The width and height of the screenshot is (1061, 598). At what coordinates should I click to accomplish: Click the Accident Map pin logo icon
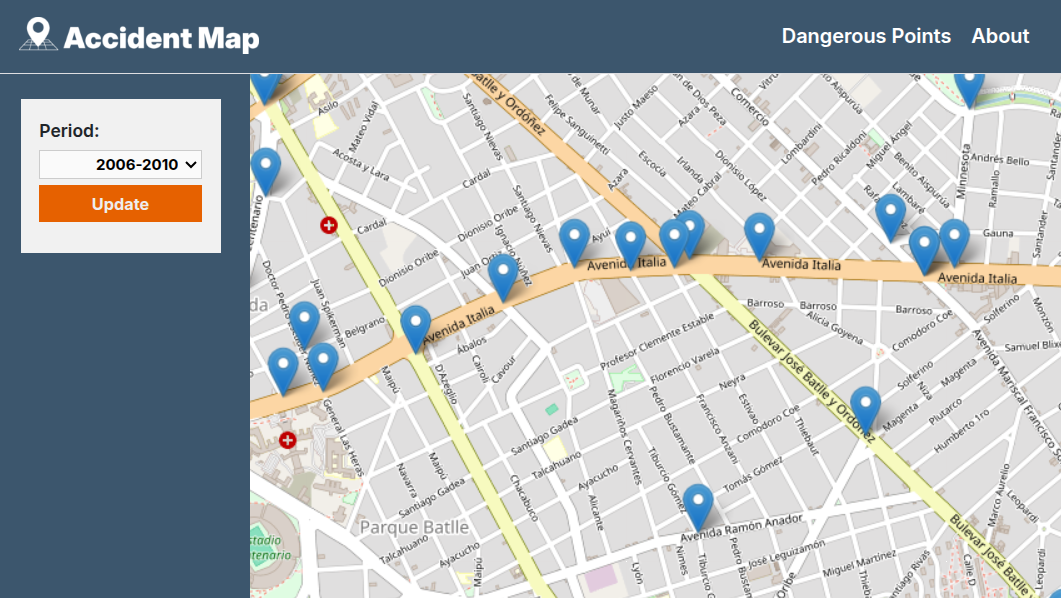(38, 34)
